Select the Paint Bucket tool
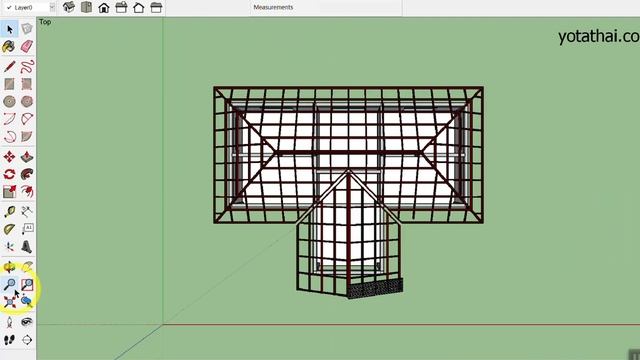Screen dimensions: 640x360 pyautogui.click(x=9, y=47)
